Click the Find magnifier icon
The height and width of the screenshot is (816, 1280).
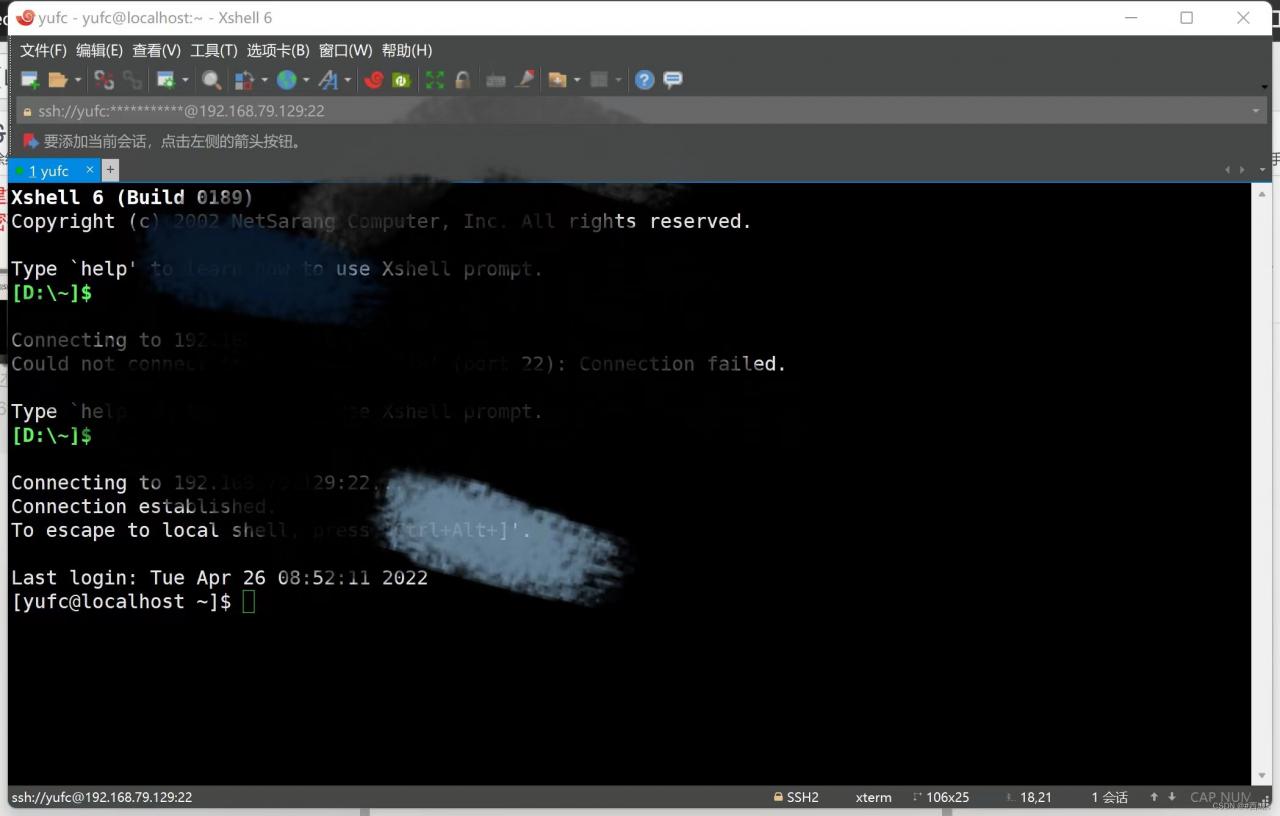(x=211, y=80)
